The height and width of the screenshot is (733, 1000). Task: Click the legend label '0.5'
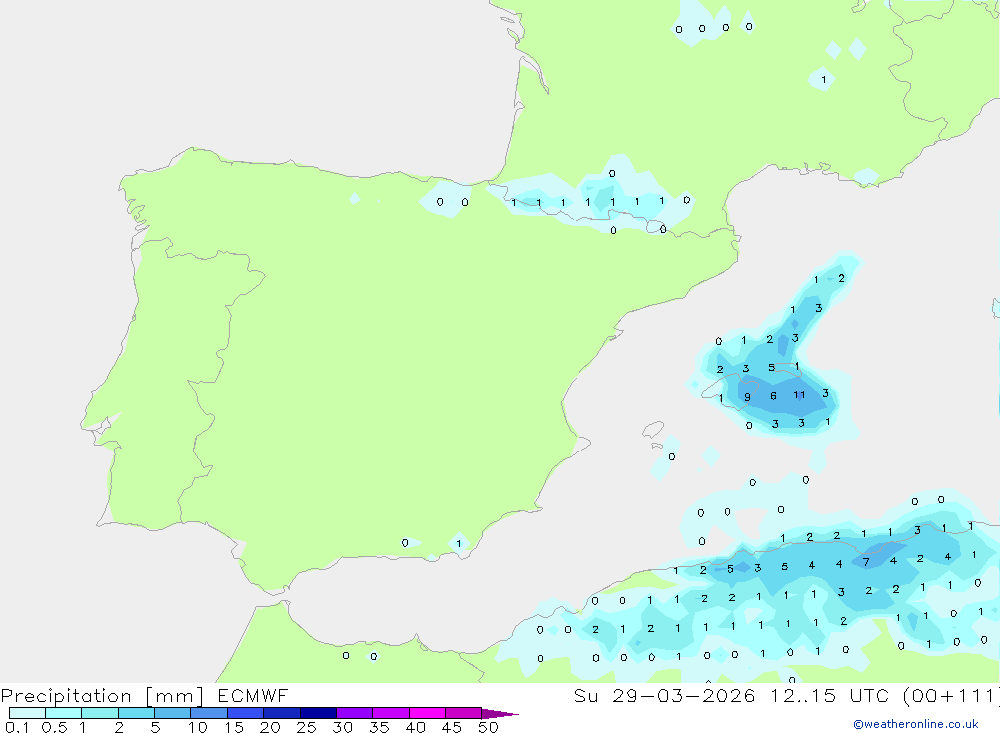pos(54,727)
